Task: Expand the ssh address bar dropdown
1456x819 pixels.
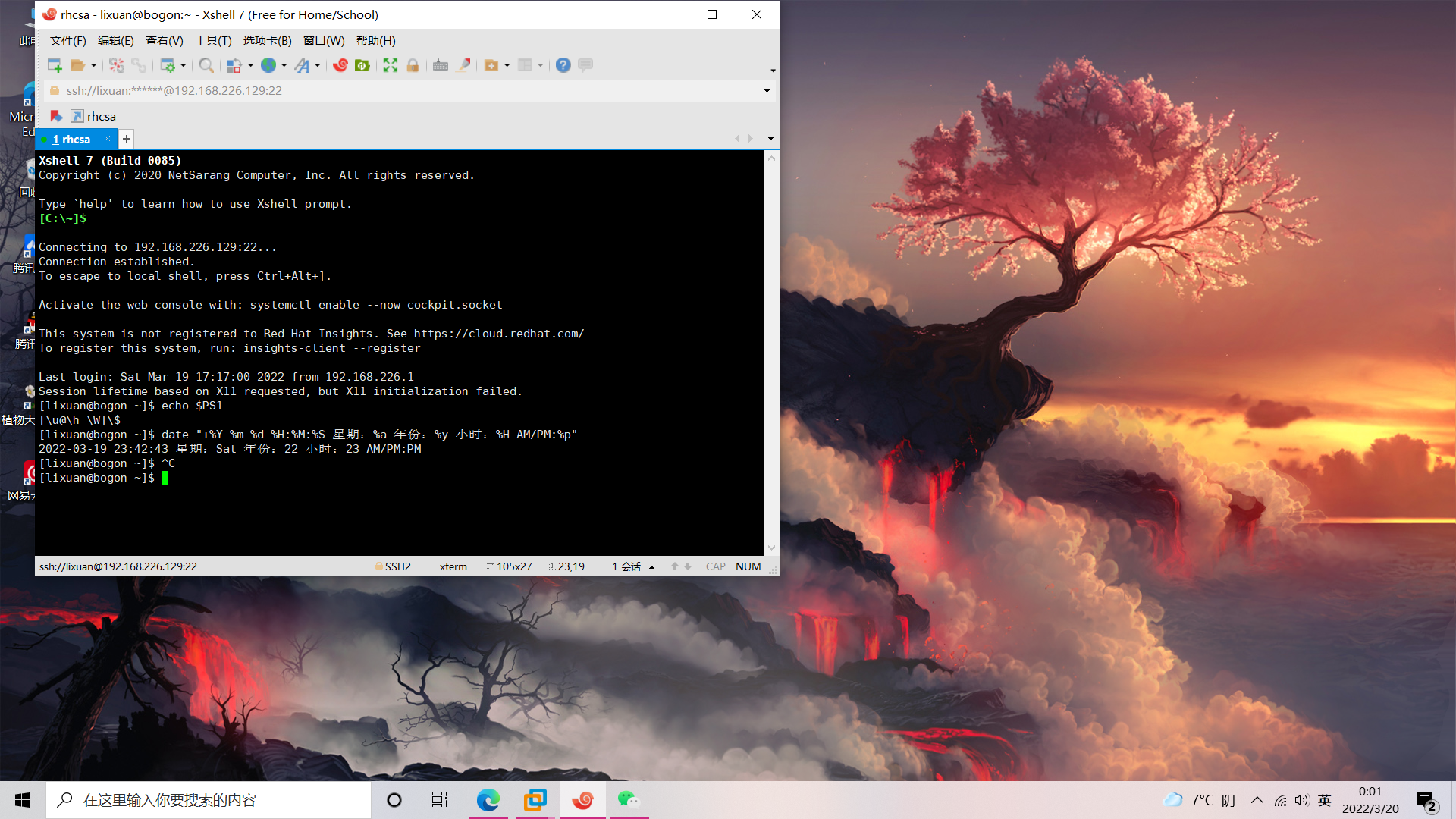Action: 766,90
